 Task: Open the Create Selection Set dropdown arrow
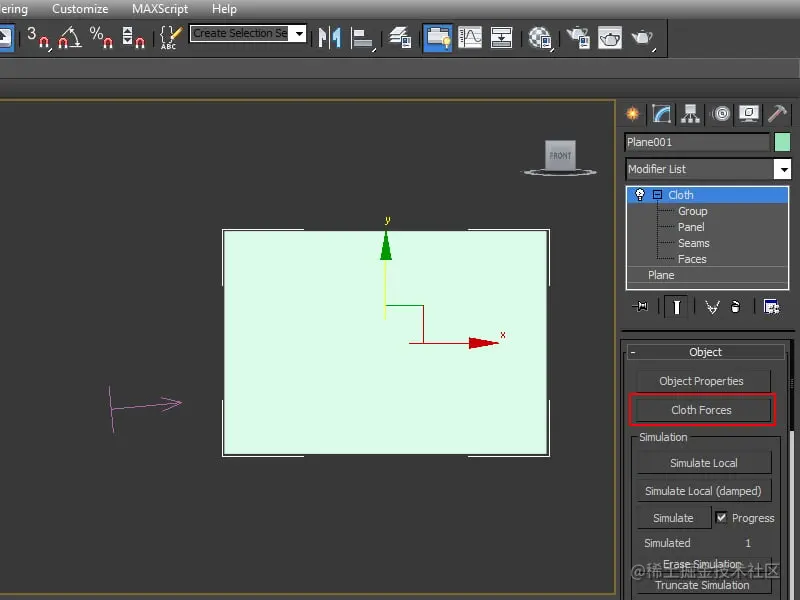tap(299, 34)
